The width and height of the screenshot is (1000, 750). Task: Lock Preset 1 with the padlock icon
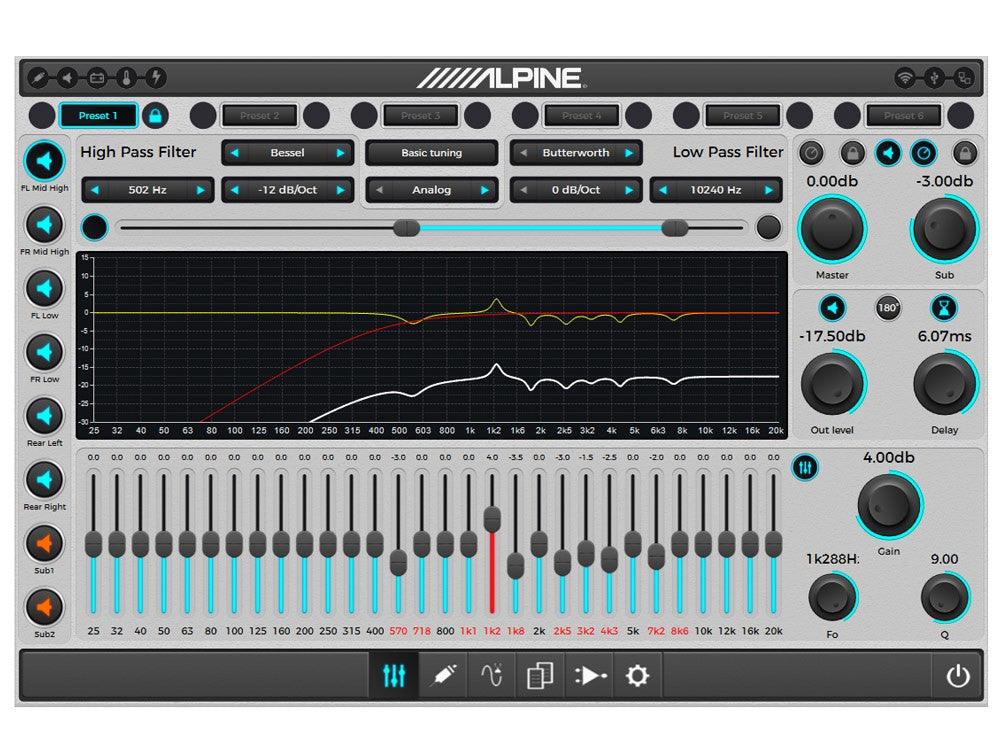click(155, 115)
